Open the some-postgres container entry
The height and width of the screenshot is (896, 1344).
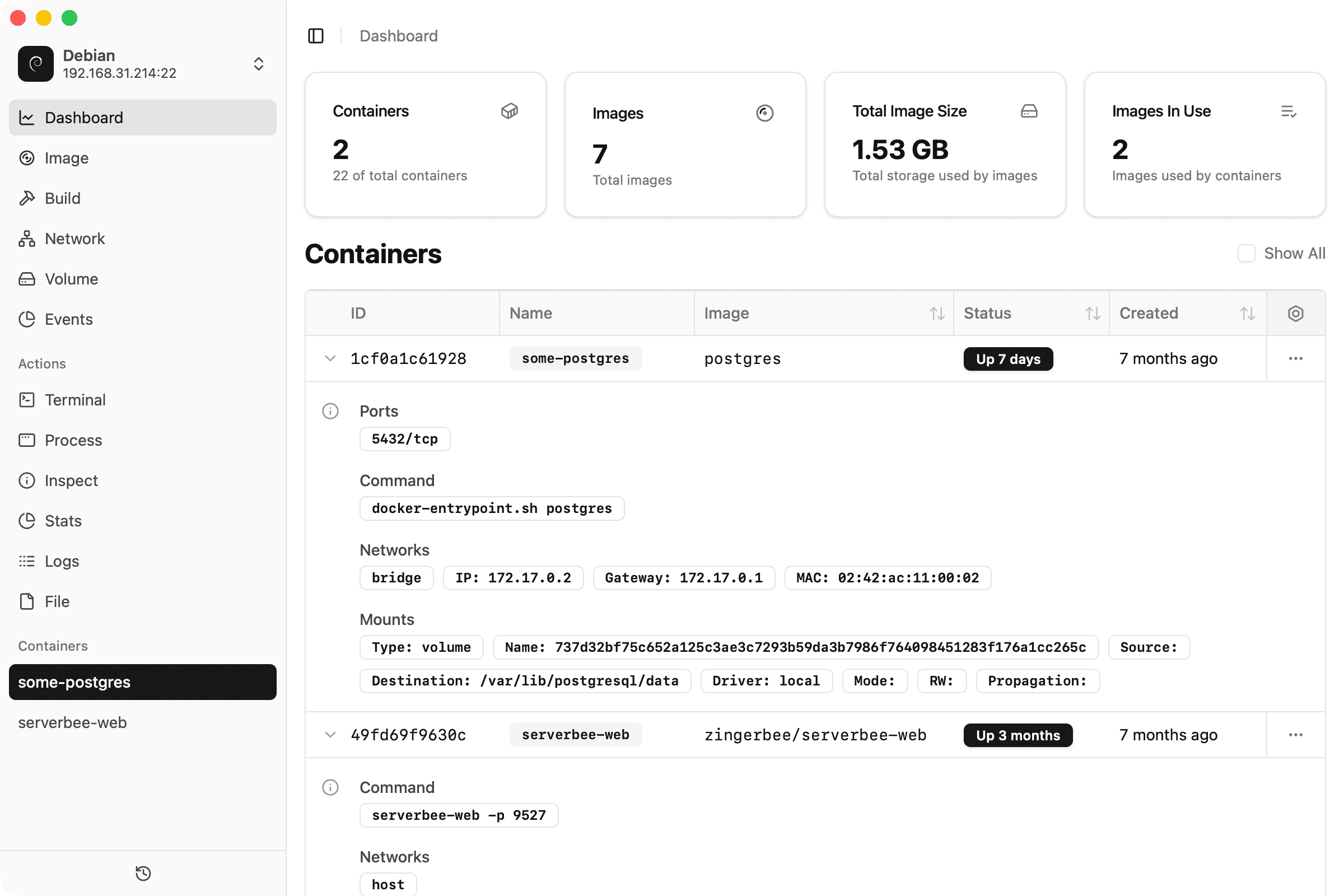coord(73,682)
